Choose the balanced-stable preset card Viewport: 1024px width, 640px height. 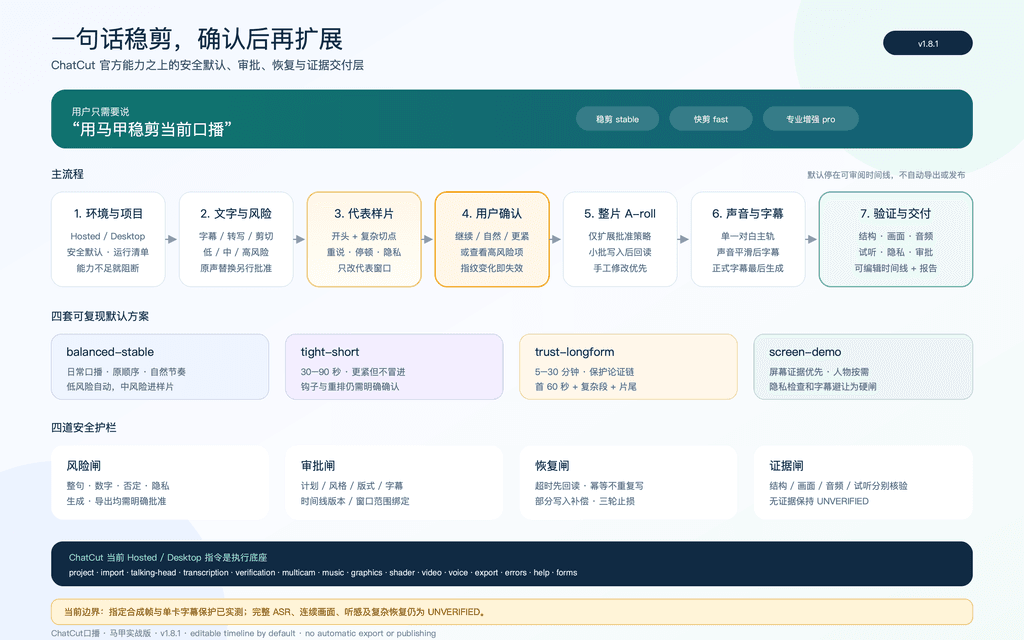[x=160, y=366]
